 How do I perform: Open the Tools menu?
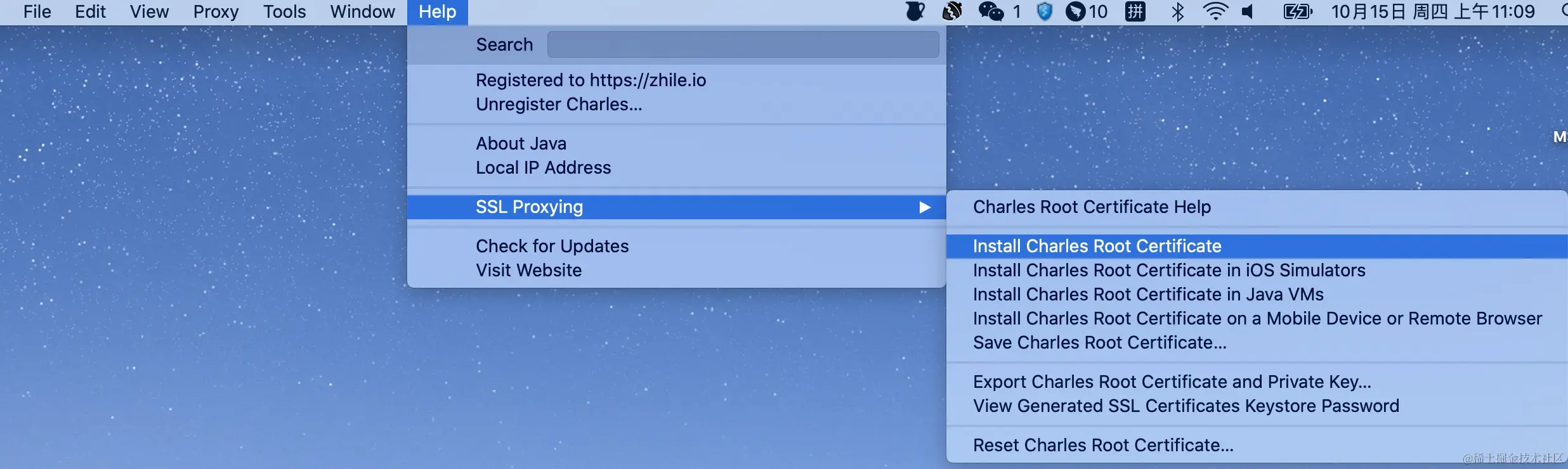click(x=285, y=11)
